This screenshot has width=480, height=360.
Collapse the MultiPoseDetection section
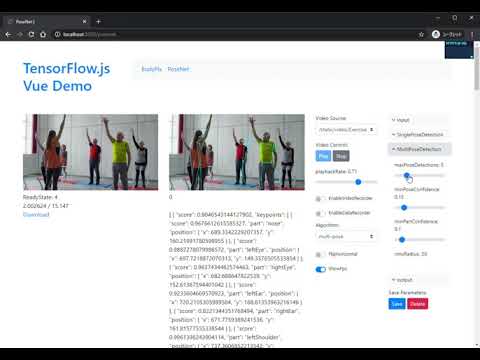coord(419,149)
